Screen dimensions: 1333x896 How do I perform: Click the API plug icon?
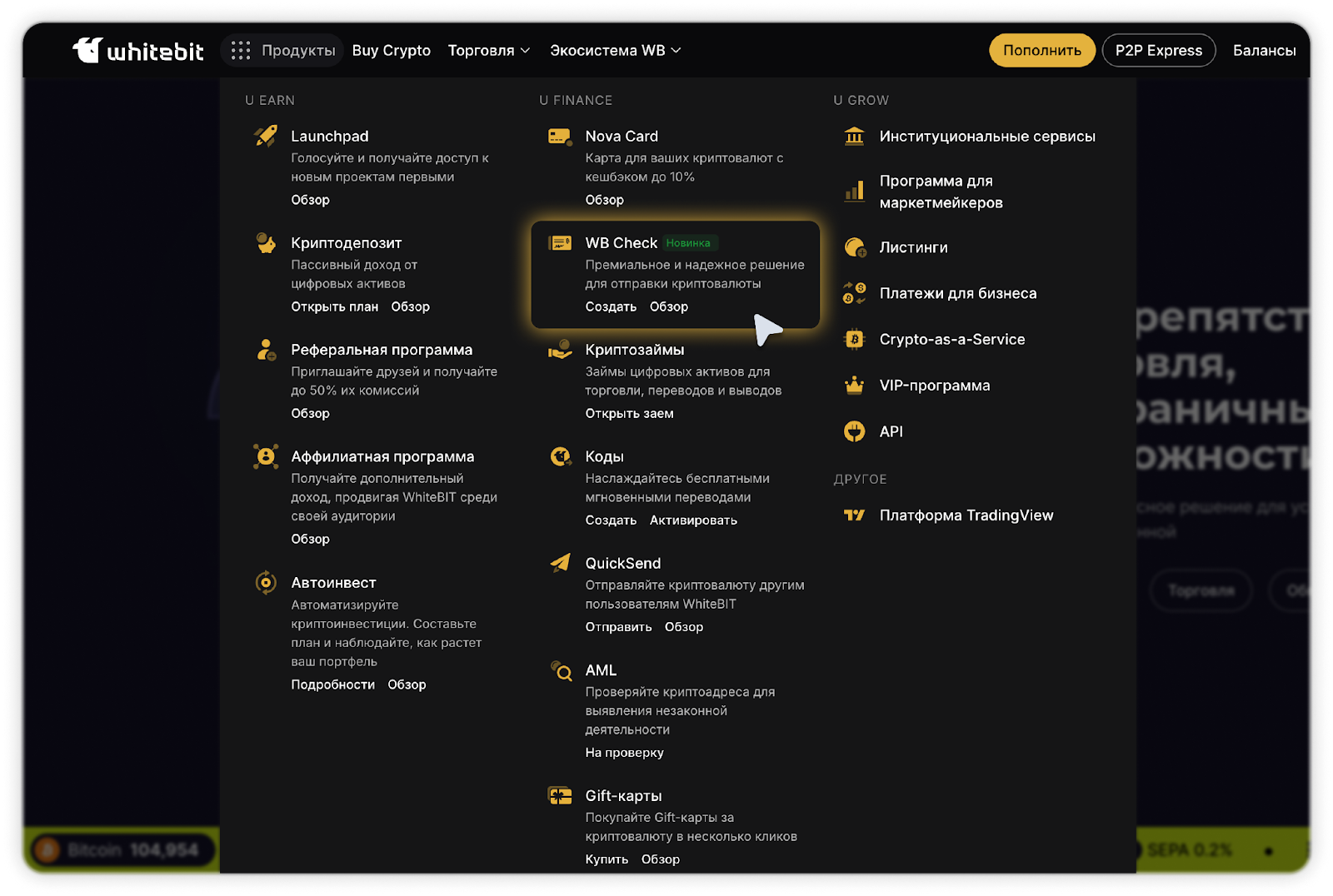(854, 431)
